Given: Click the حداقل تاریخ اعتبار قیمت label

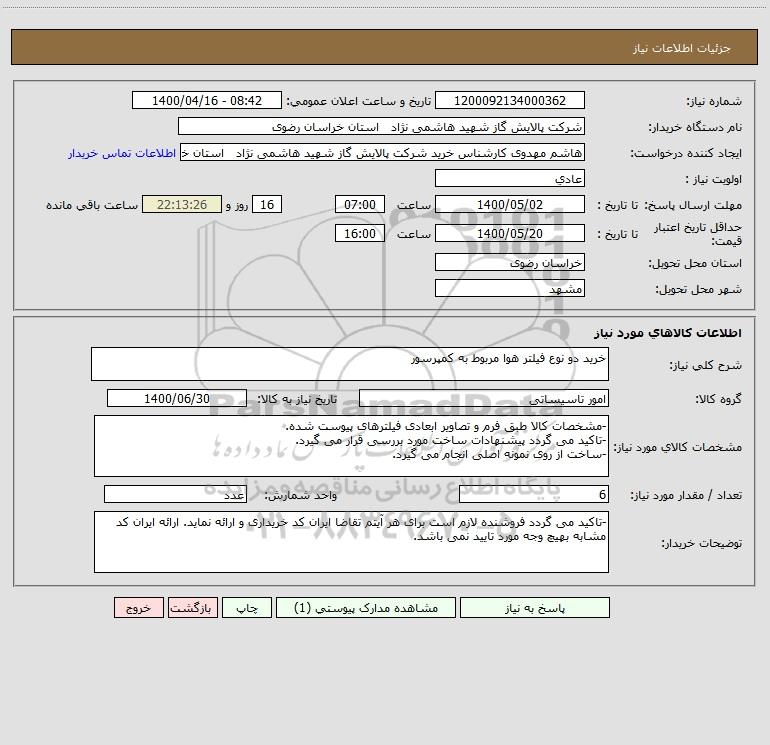Looking at the screenshot, I should (x=698, y=234).
